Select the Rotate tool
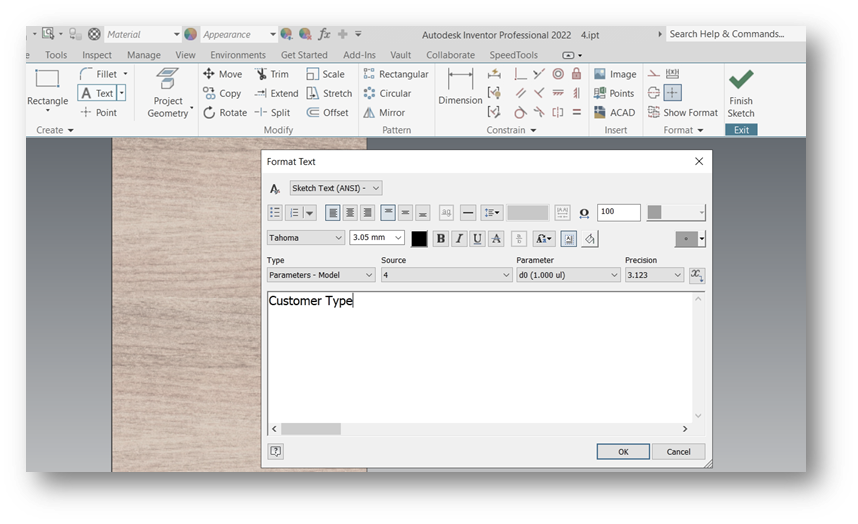 click(225, 112)
